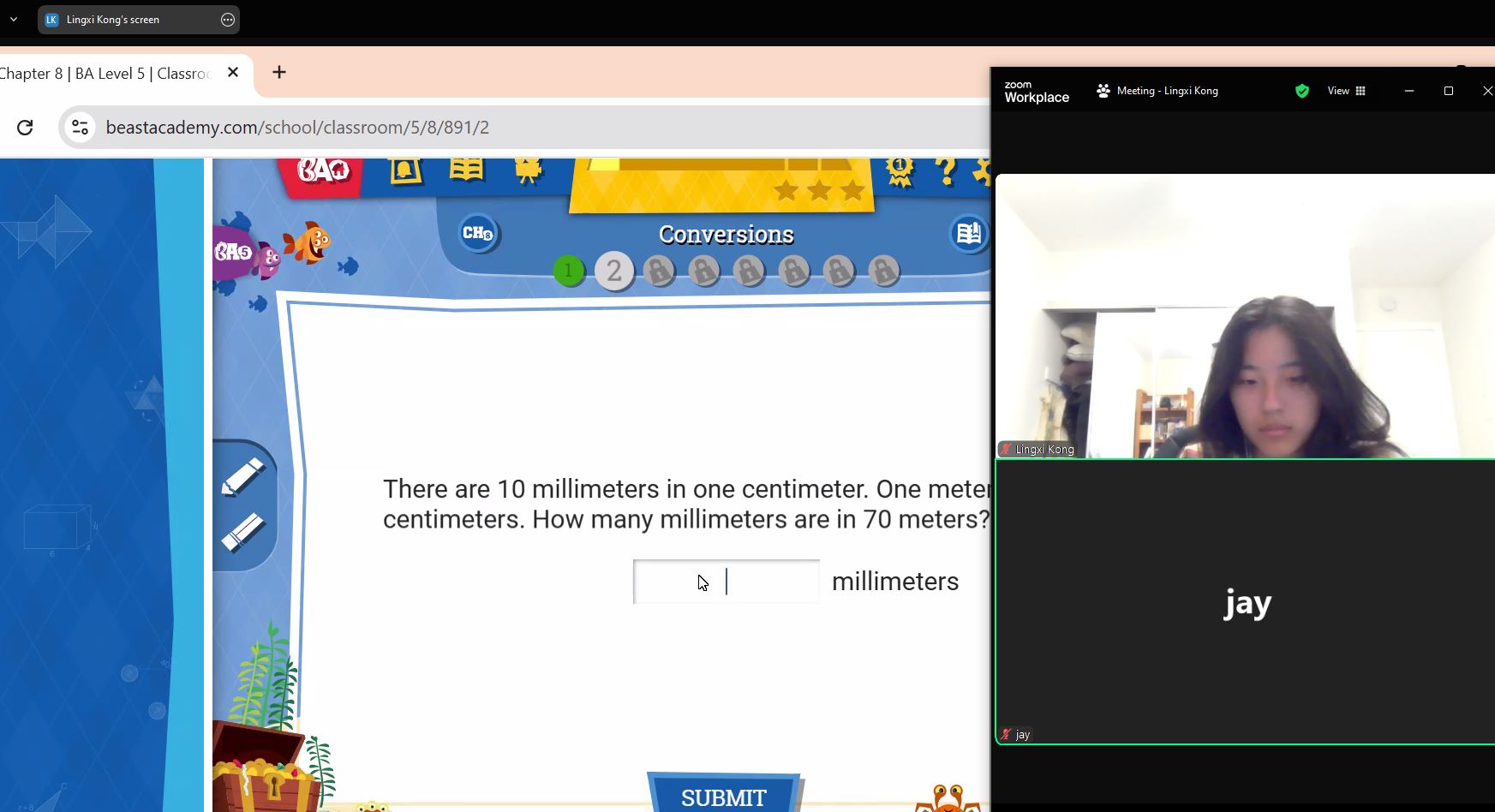The width and height of the screenshot is (1495, 812).
Task: Close the Chapter 8 browser tab
Action: tap(233, 73)
